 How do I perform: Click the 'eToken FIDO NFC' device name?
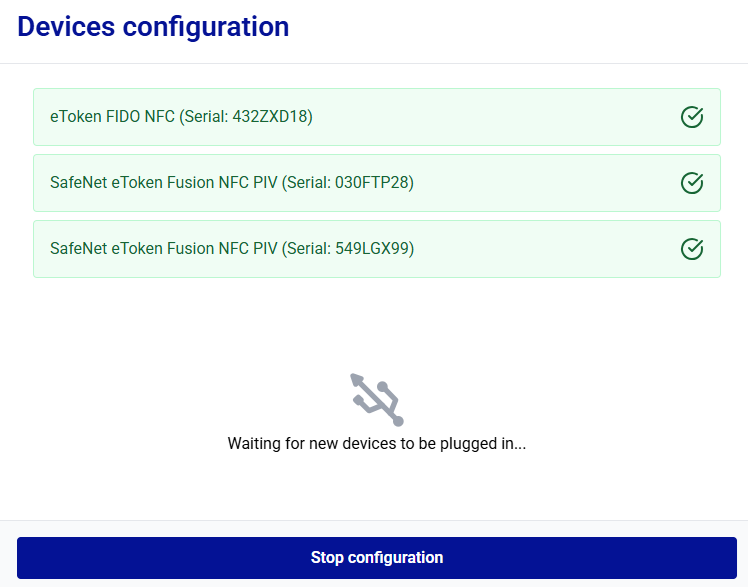(x=112, y=117)
